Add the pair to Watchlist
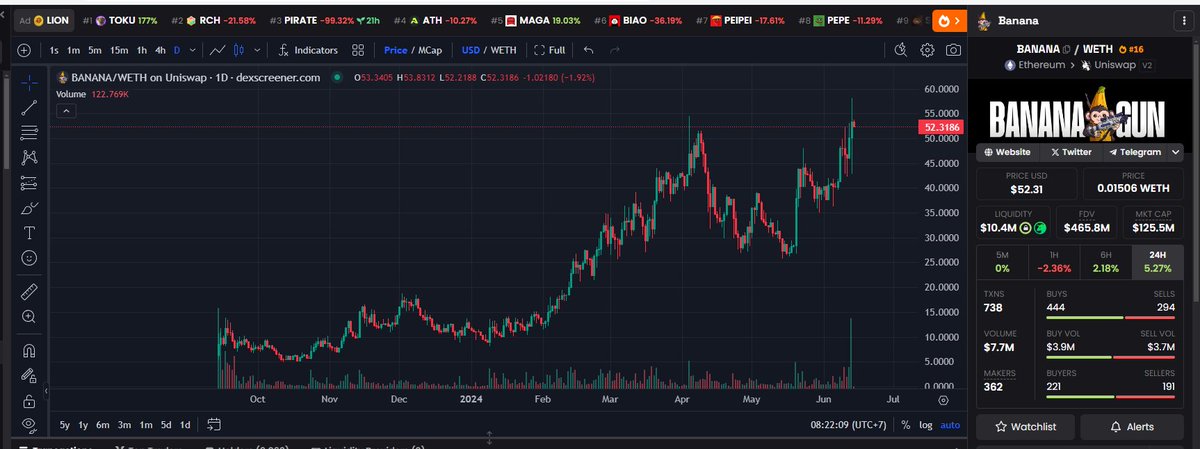This screenshot has height=449, width=1200. pos(1026,427)
